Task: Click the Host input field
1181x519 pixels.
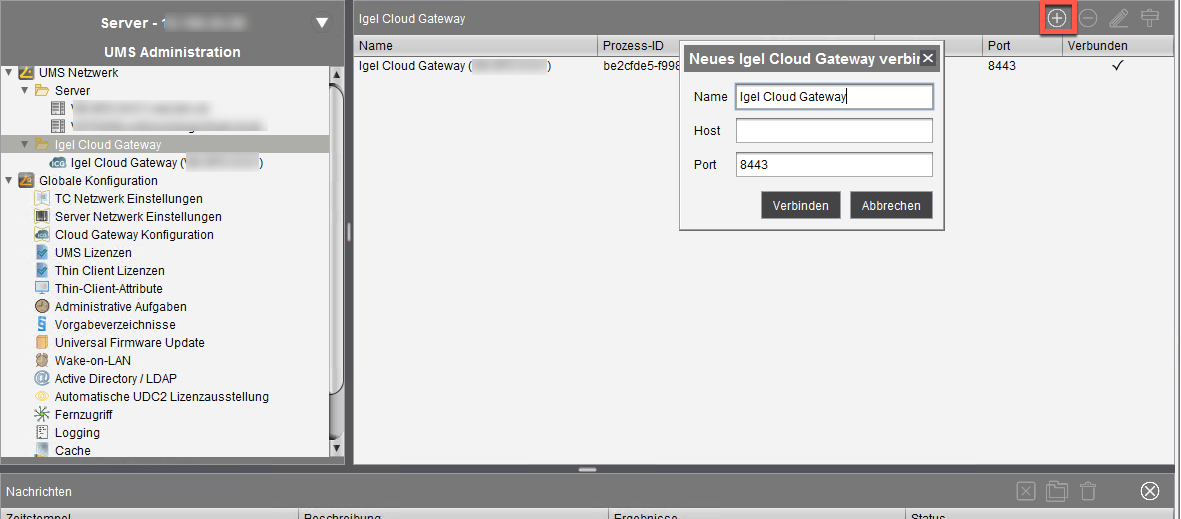Action: pyautogui.click(x=835, y=130)
